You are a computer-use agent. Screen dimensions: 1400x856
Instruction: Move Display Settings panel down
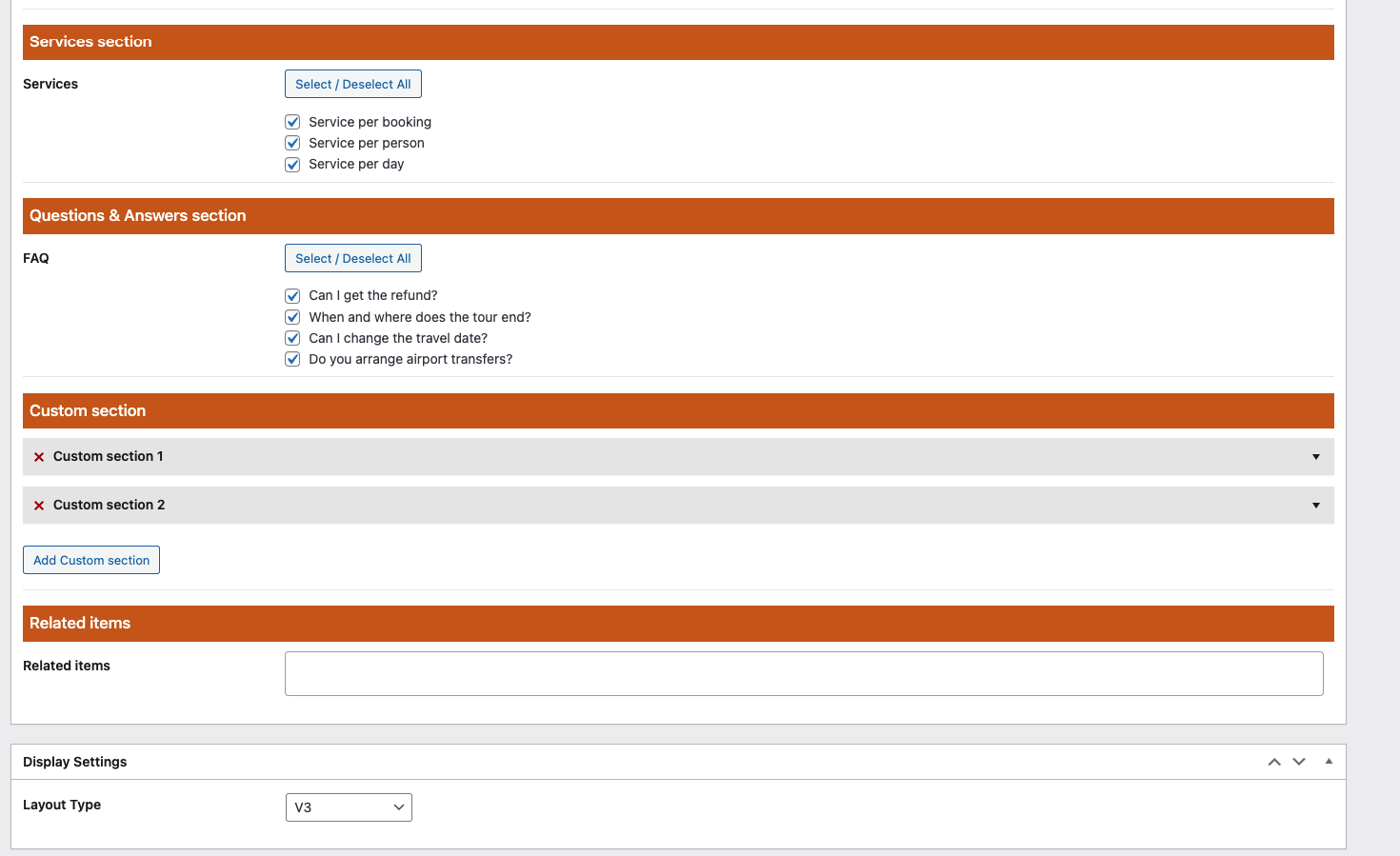(x=1299, y=762)
